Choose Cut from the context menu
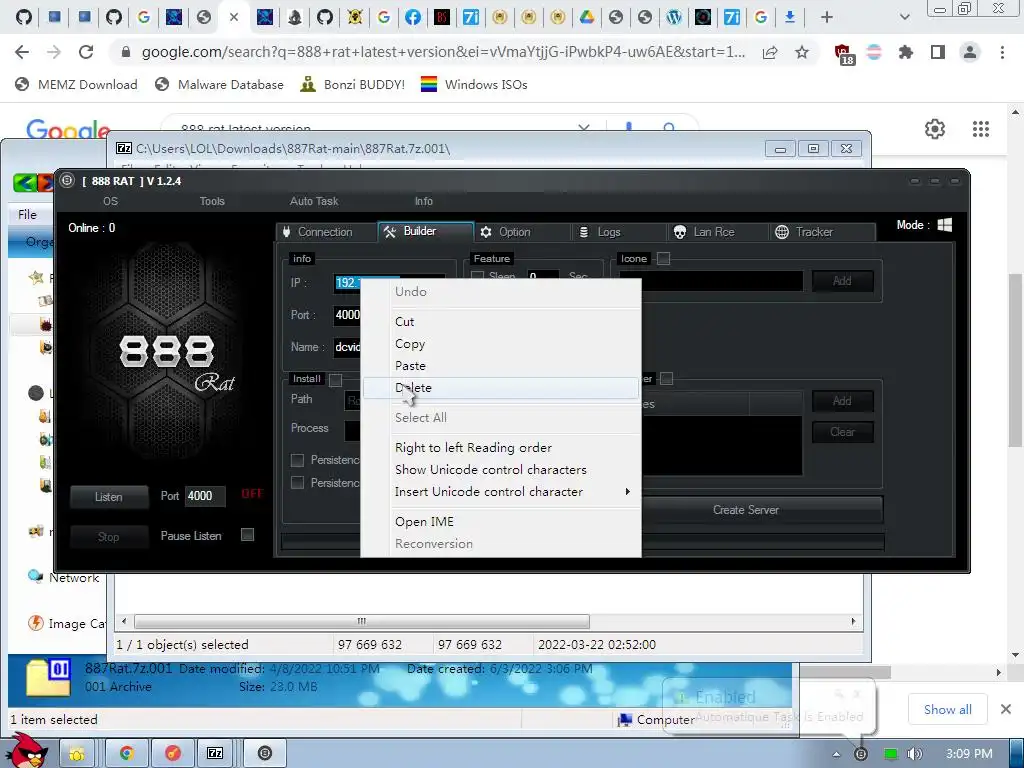1024x768 pixels. [501, 321]
